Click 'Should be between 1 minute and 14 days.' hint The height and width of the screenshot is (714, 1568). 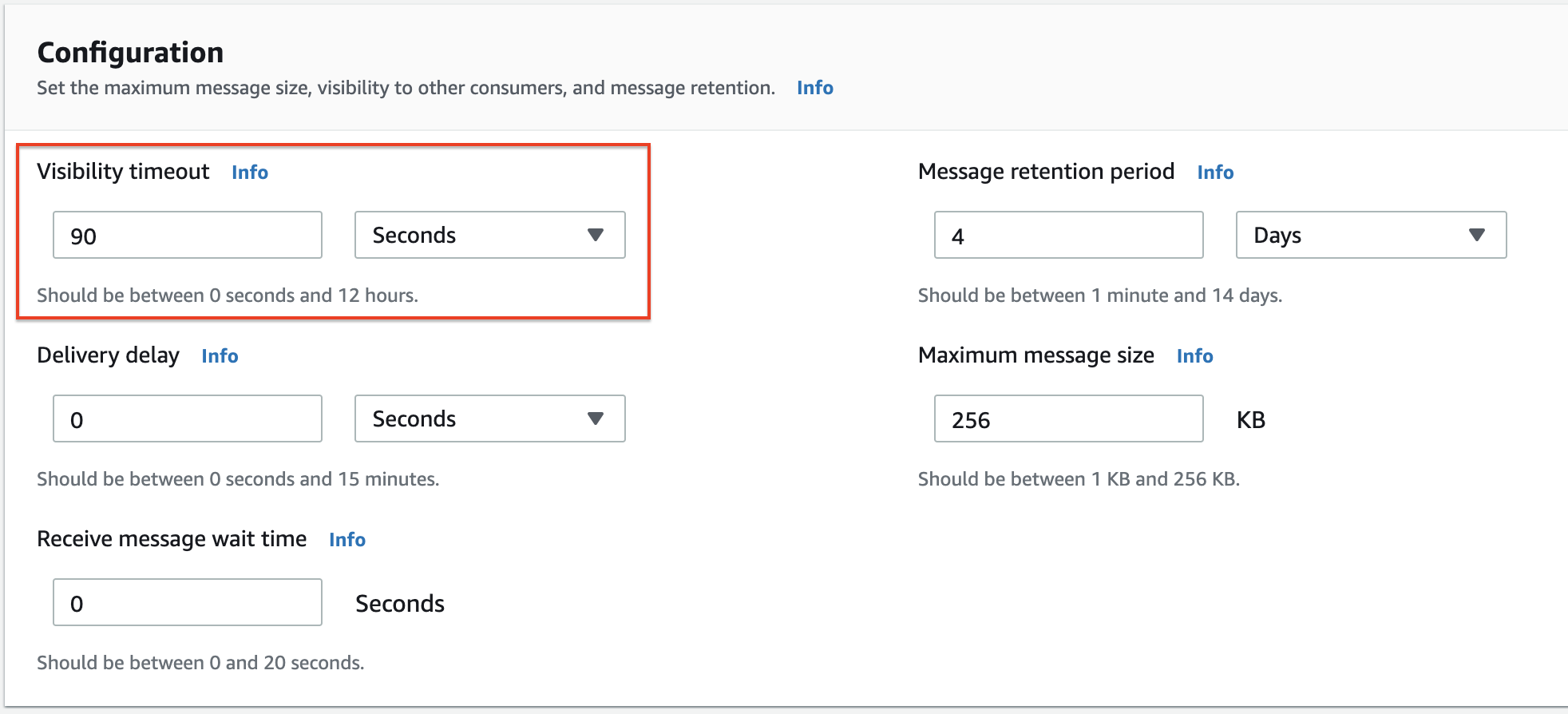point(1100,296)
